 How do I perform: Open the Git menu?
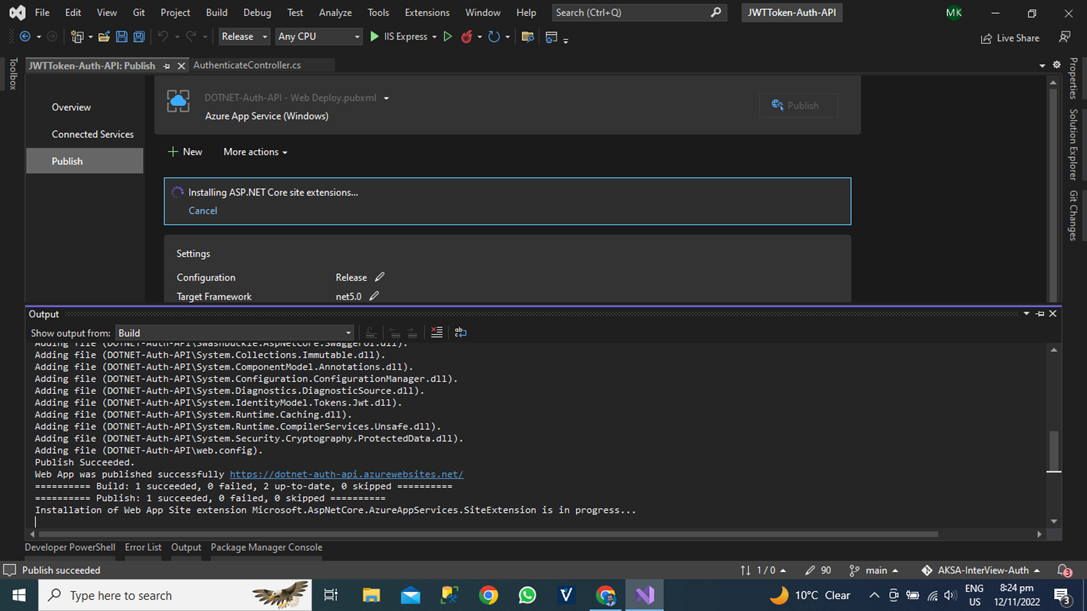click(139, 12)
